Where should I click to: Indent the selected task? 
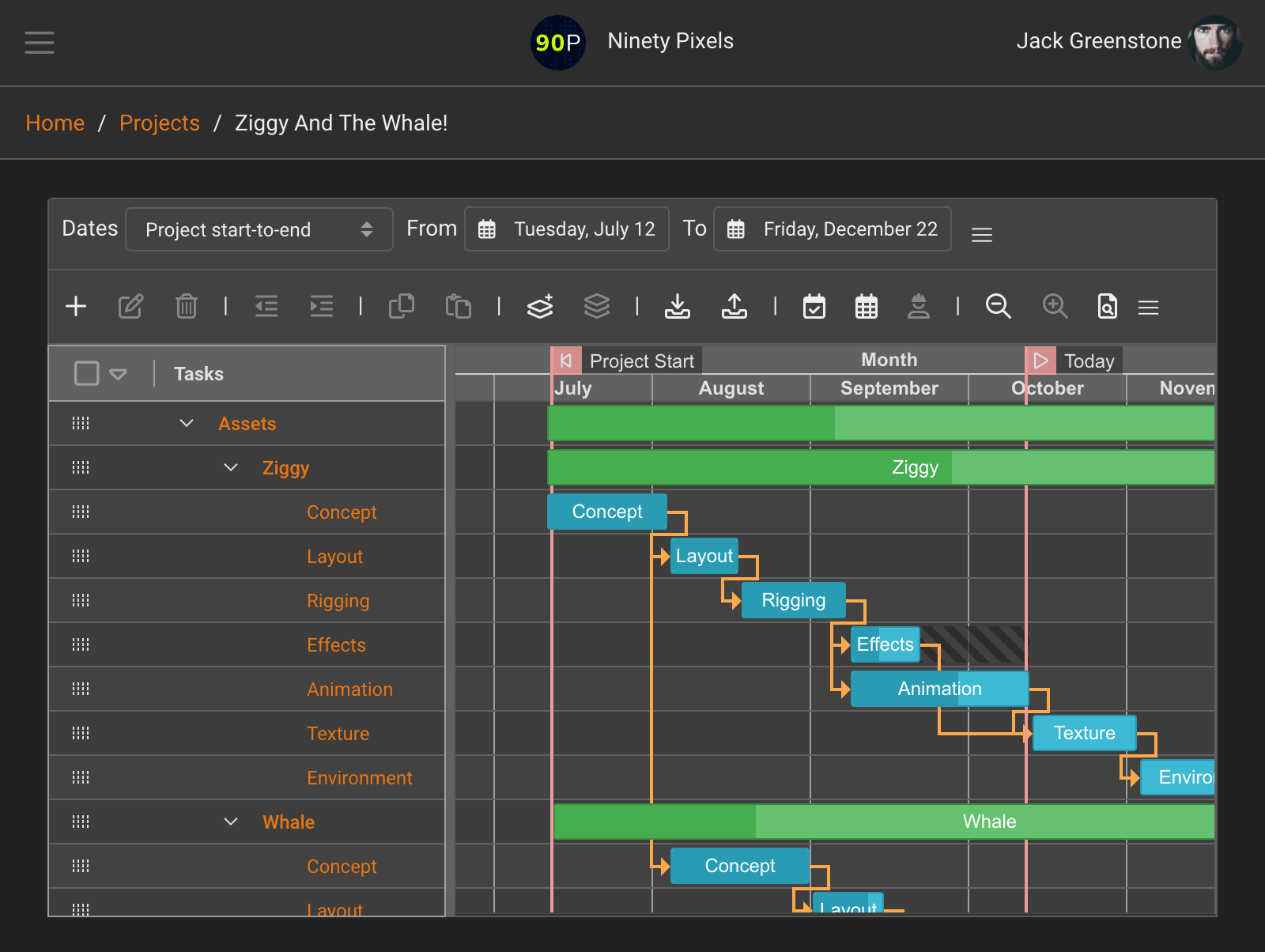[322, 306]
